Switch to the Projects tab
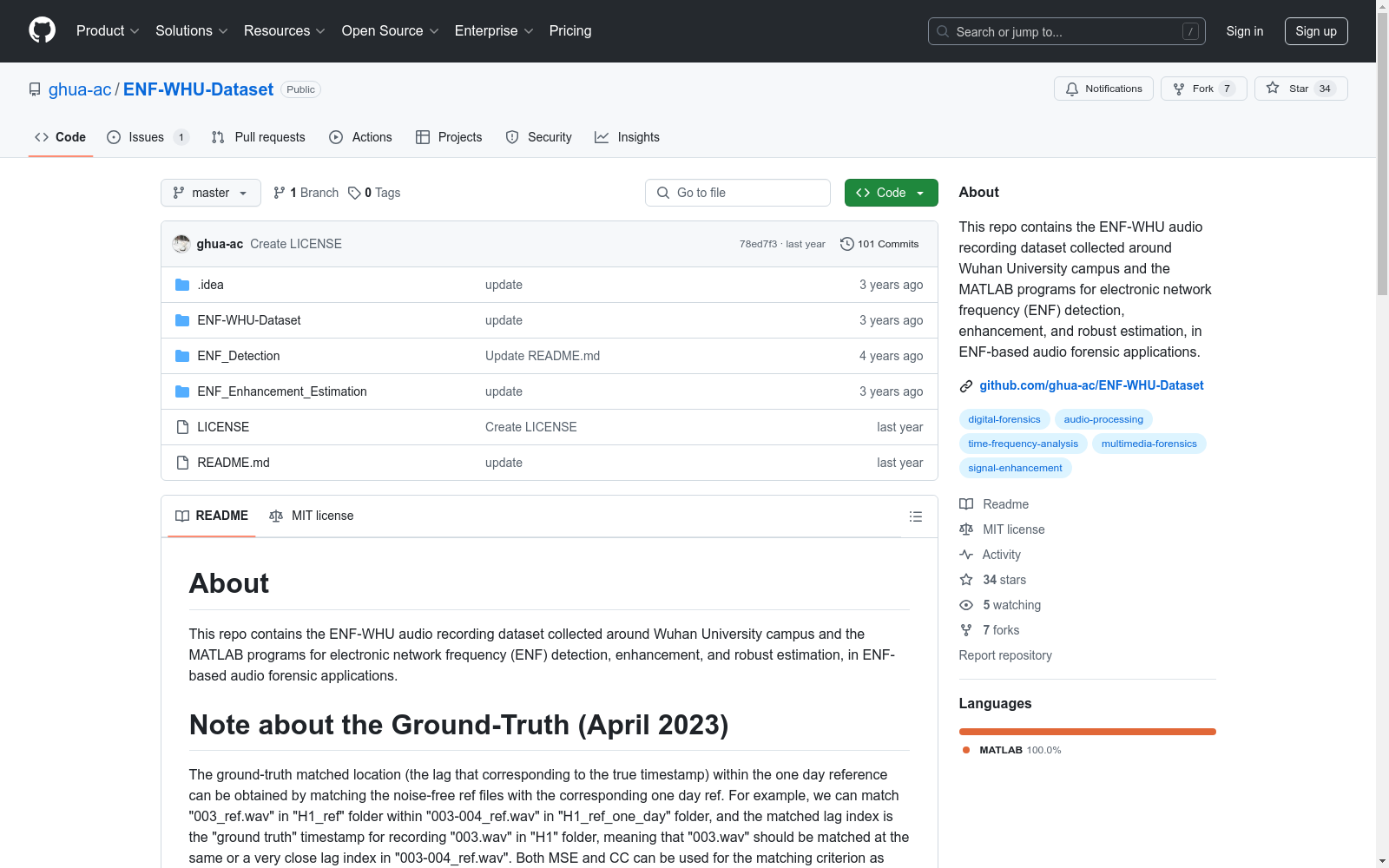Viewport: 1389px width, 868px height. (449, 137)
